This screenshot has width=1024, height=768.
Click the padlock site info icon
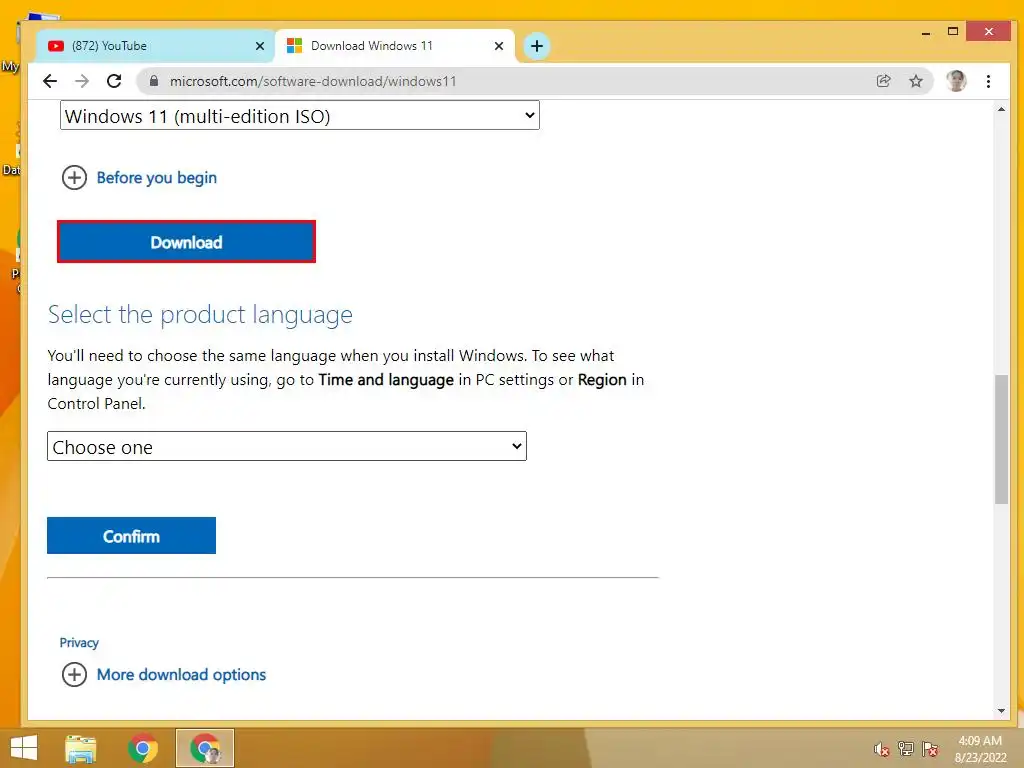pos(154,81)
